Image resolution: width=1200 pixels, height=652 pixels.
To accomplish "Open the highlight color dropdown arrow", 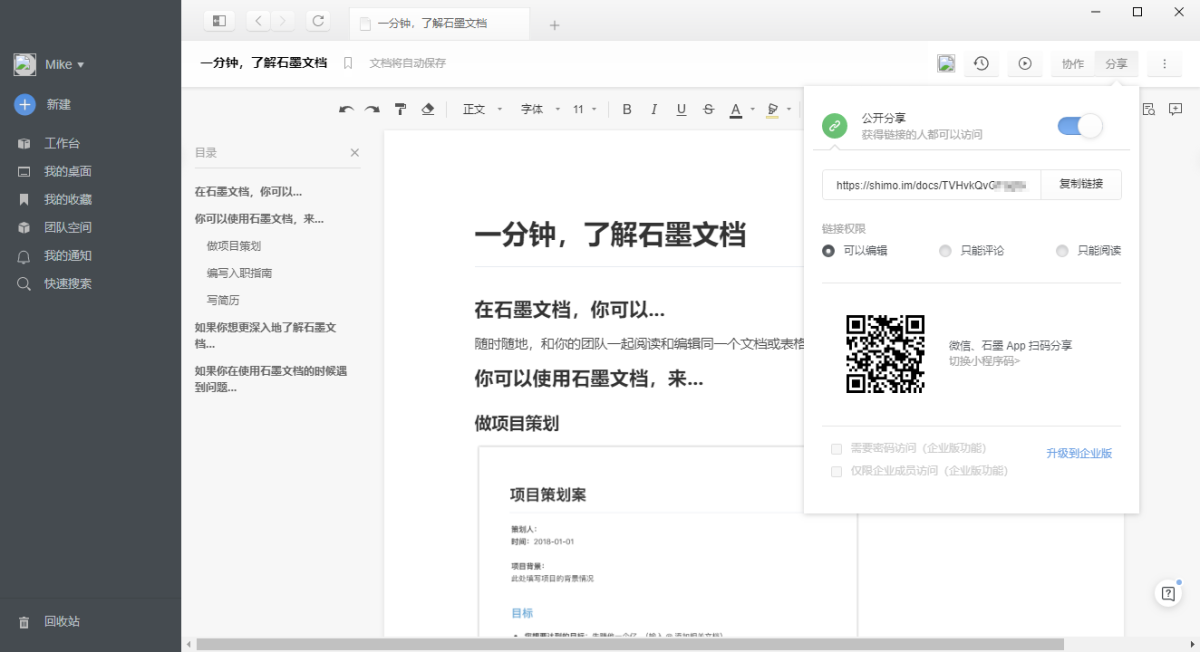I will pos(789,110).
